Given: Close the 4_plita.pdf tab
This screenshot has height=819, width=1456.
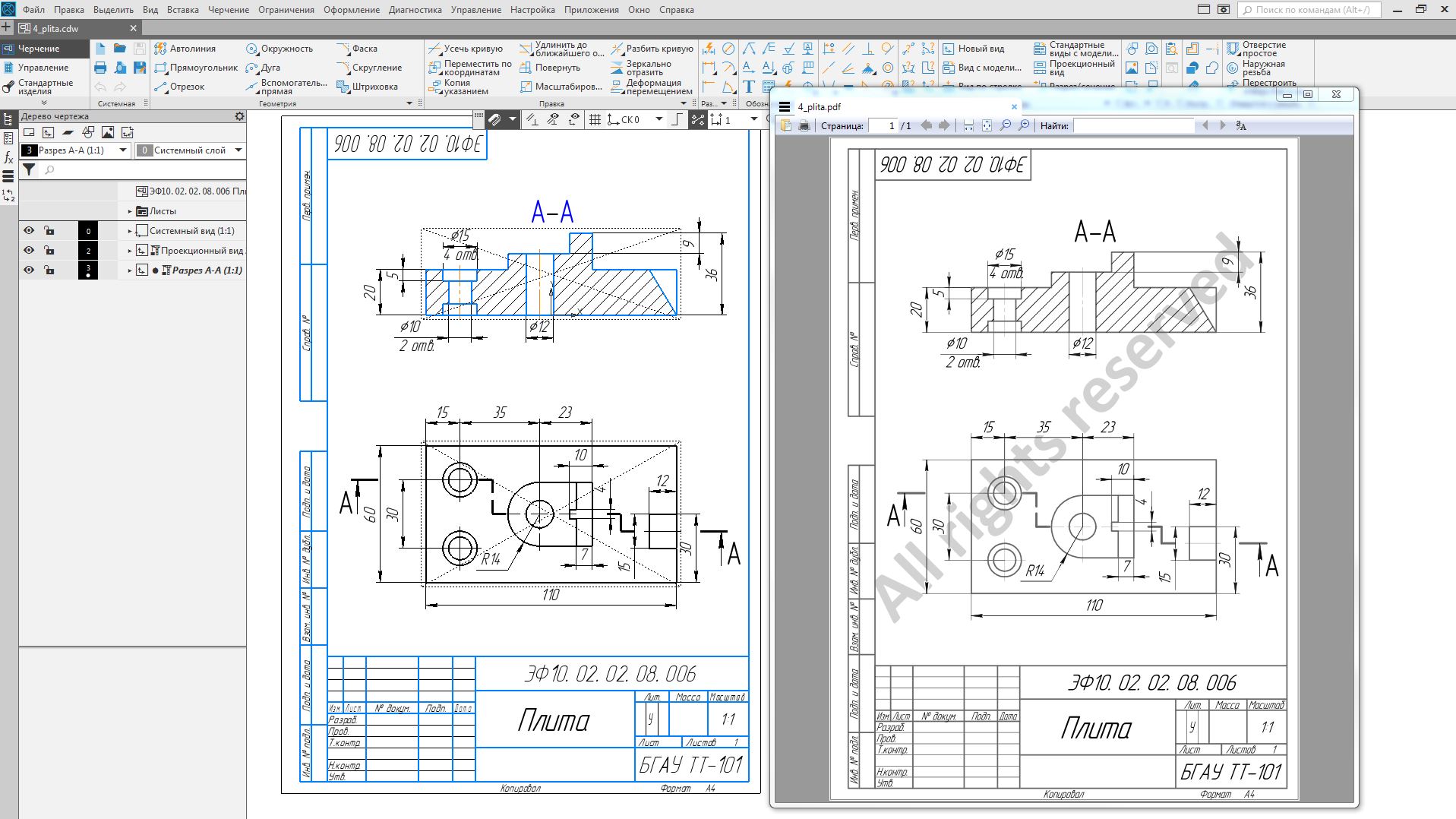Looking at the screenshot, I should pos(1014,107).
